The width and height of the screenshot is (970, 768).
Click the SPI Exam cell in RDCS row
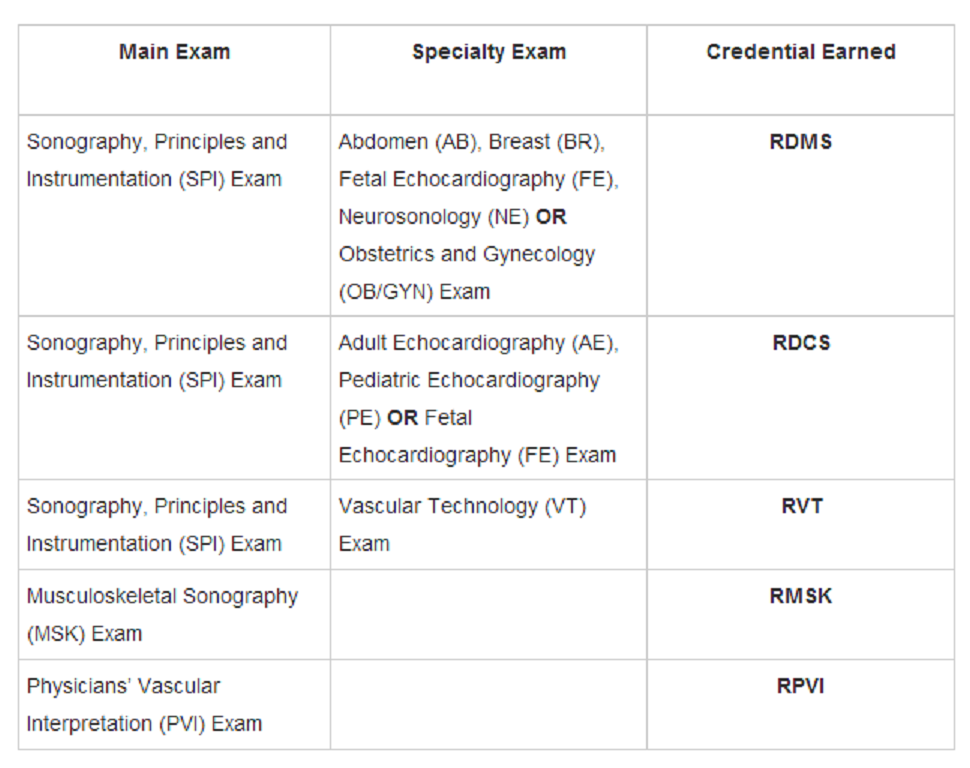point(174,398)
